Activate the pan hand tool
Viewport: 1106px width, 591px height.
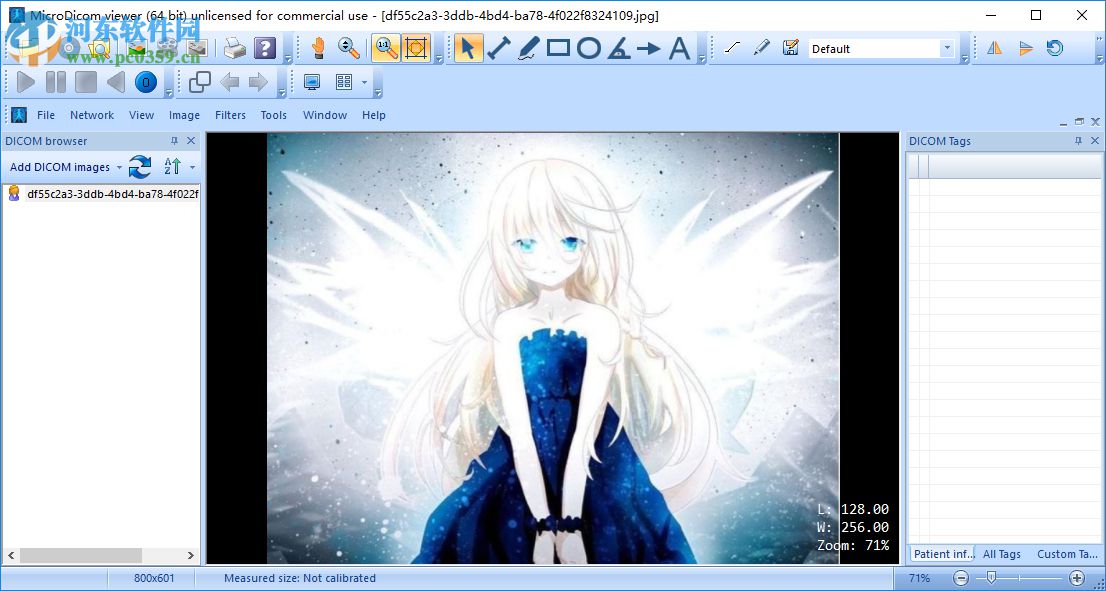coord(318,47)
